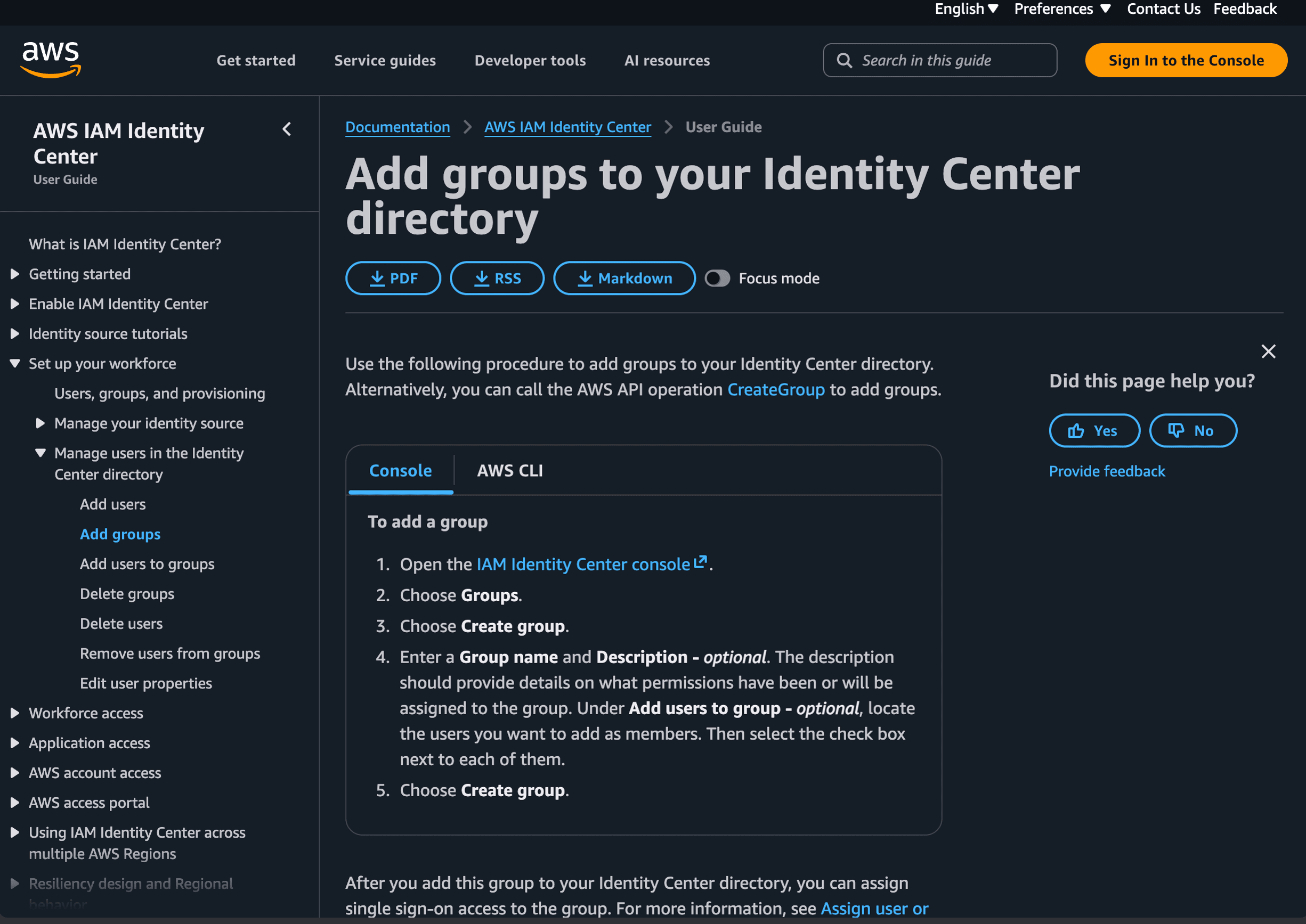Open the CreateGroup API link
Viewport: 1306px width, 924px height.
775,390
